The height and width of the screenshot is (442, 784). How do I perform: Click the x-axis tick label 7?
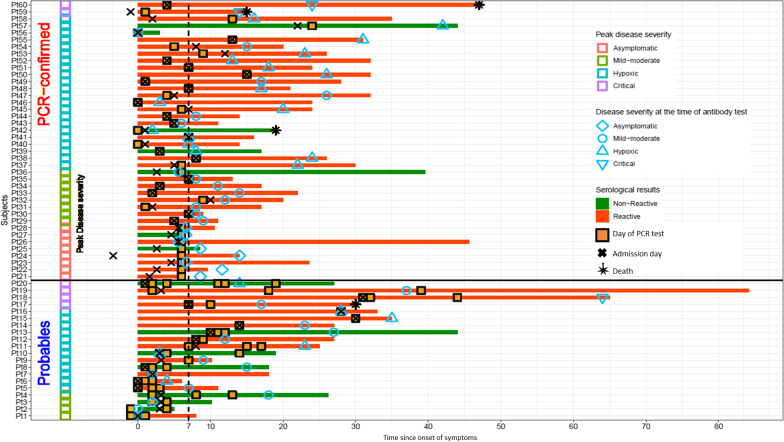click(188, 426)
